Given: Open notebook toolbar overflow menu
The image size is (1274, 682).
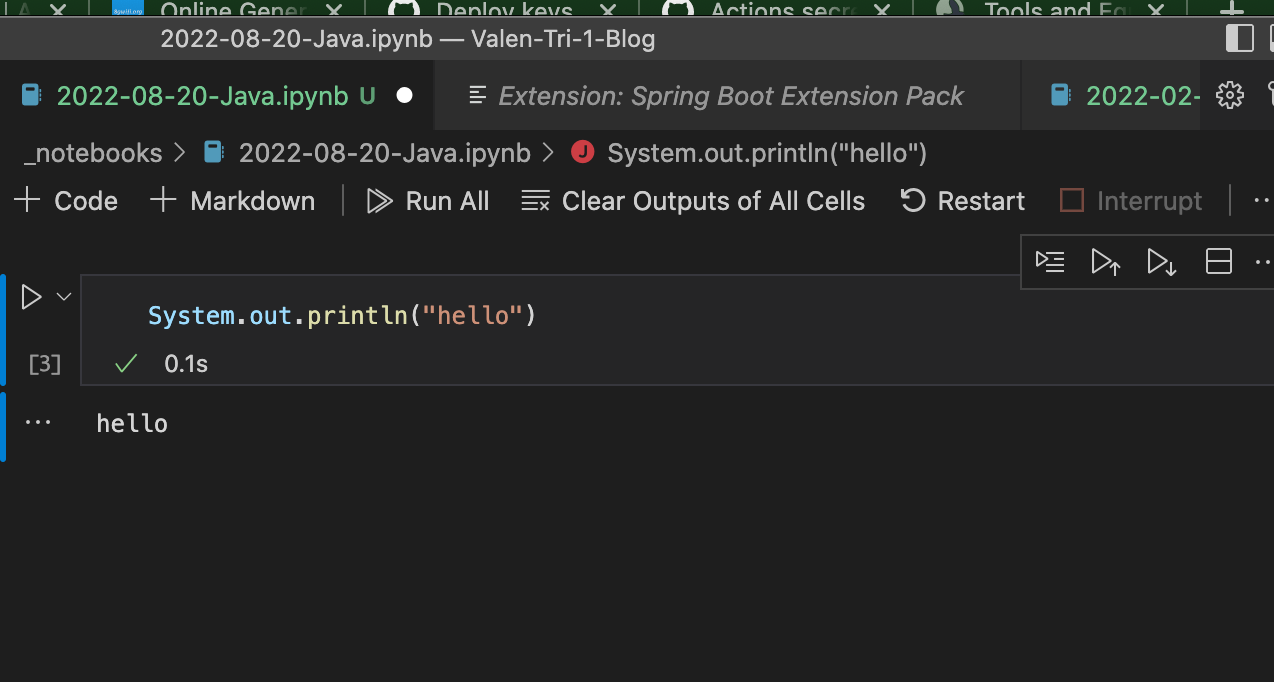Looking at the screenshot, I should coord(1261,201).
